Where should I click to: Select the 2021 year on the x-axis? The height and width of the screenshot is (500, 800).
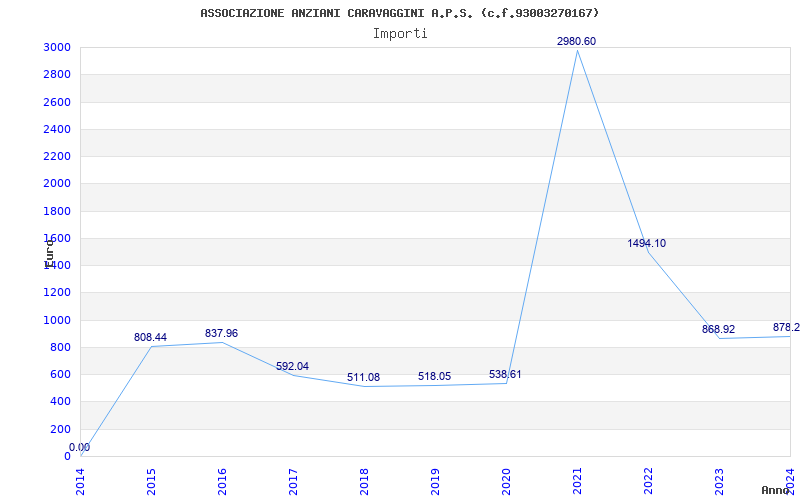(577, 480)
